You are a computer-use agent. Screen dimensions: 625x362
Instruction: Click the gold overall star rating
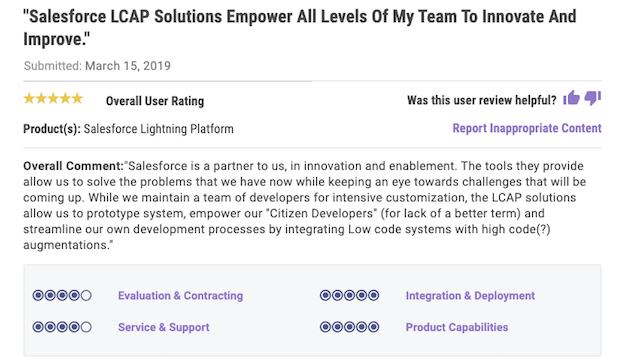53,98
